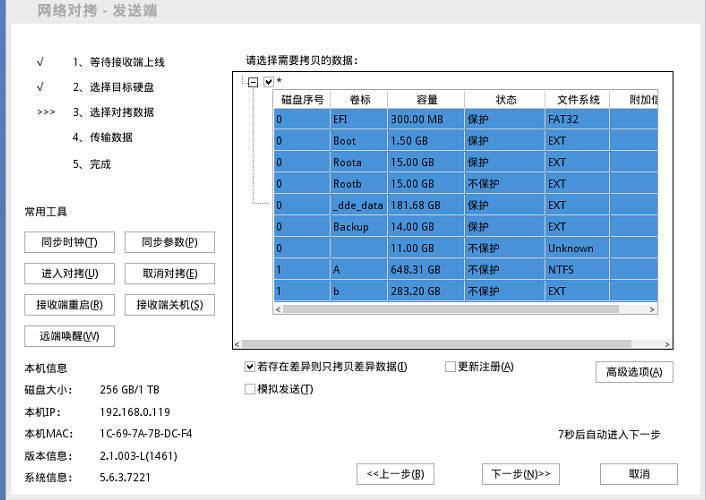Click 远端唤醒(W) button
Image resolution: width=706 pixels, height=500 pixels.
tap(69, 336)
